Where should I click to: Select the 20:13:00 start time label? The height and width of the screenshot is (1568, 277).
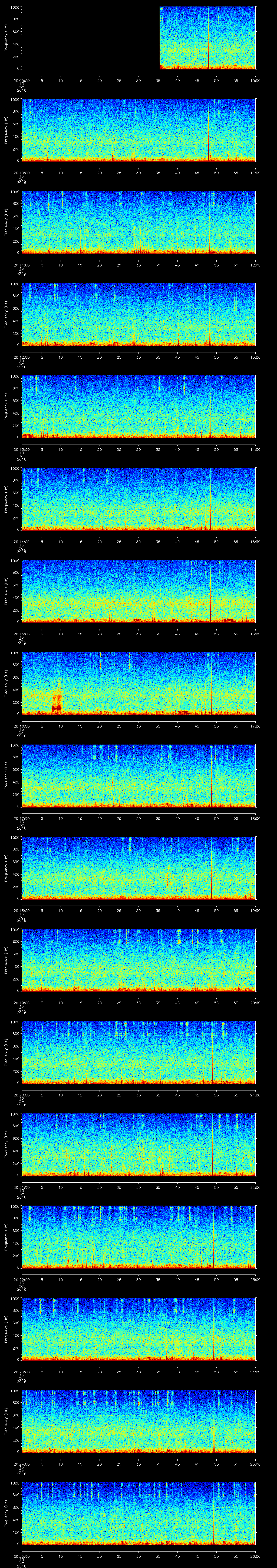pyautogui.click(x=22, y=449)
